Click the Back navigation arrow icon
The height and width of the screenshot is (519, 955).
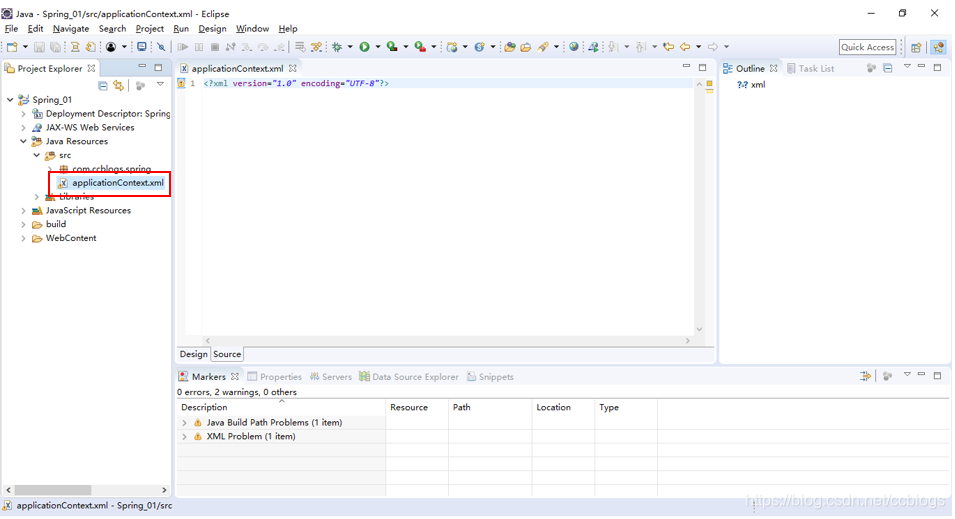pos(685,47)
